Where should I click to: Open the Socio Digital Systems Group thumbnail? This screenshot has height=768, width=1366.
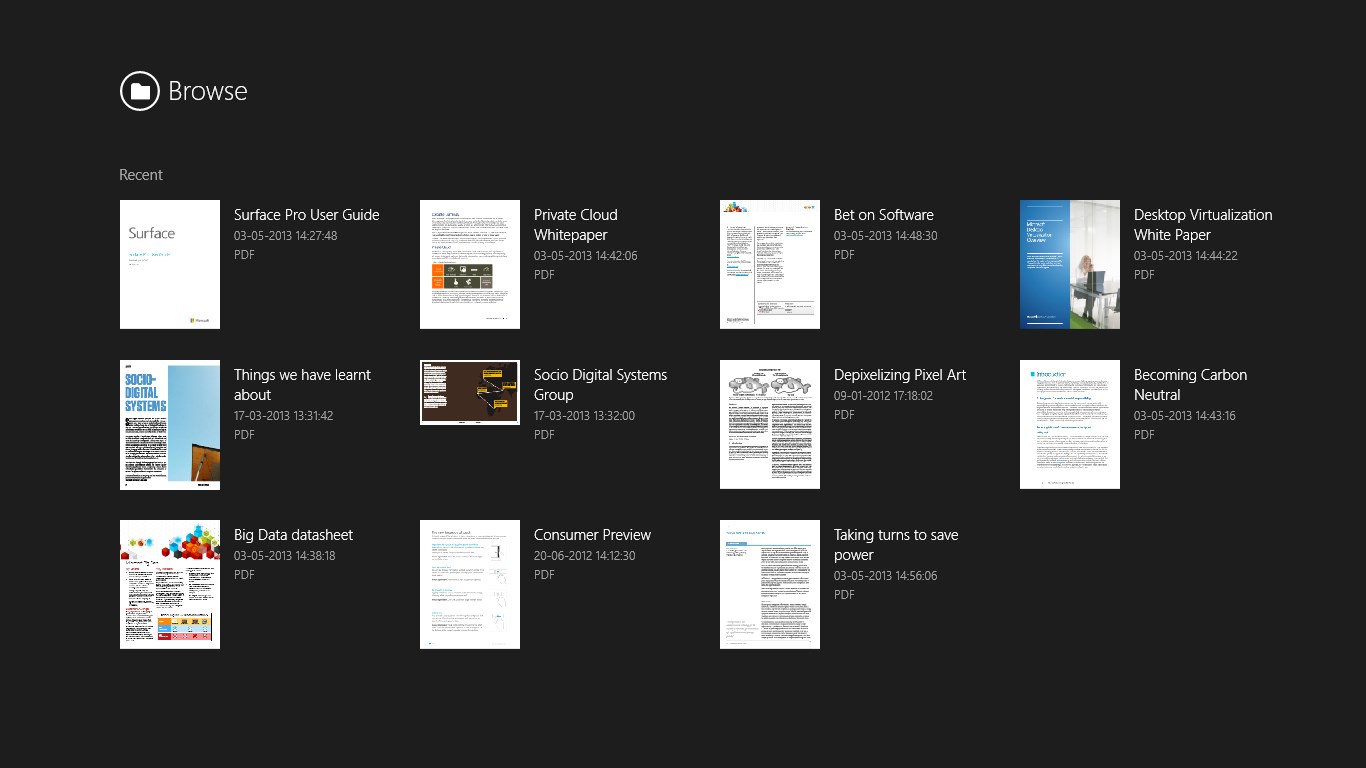pos(469,392)
